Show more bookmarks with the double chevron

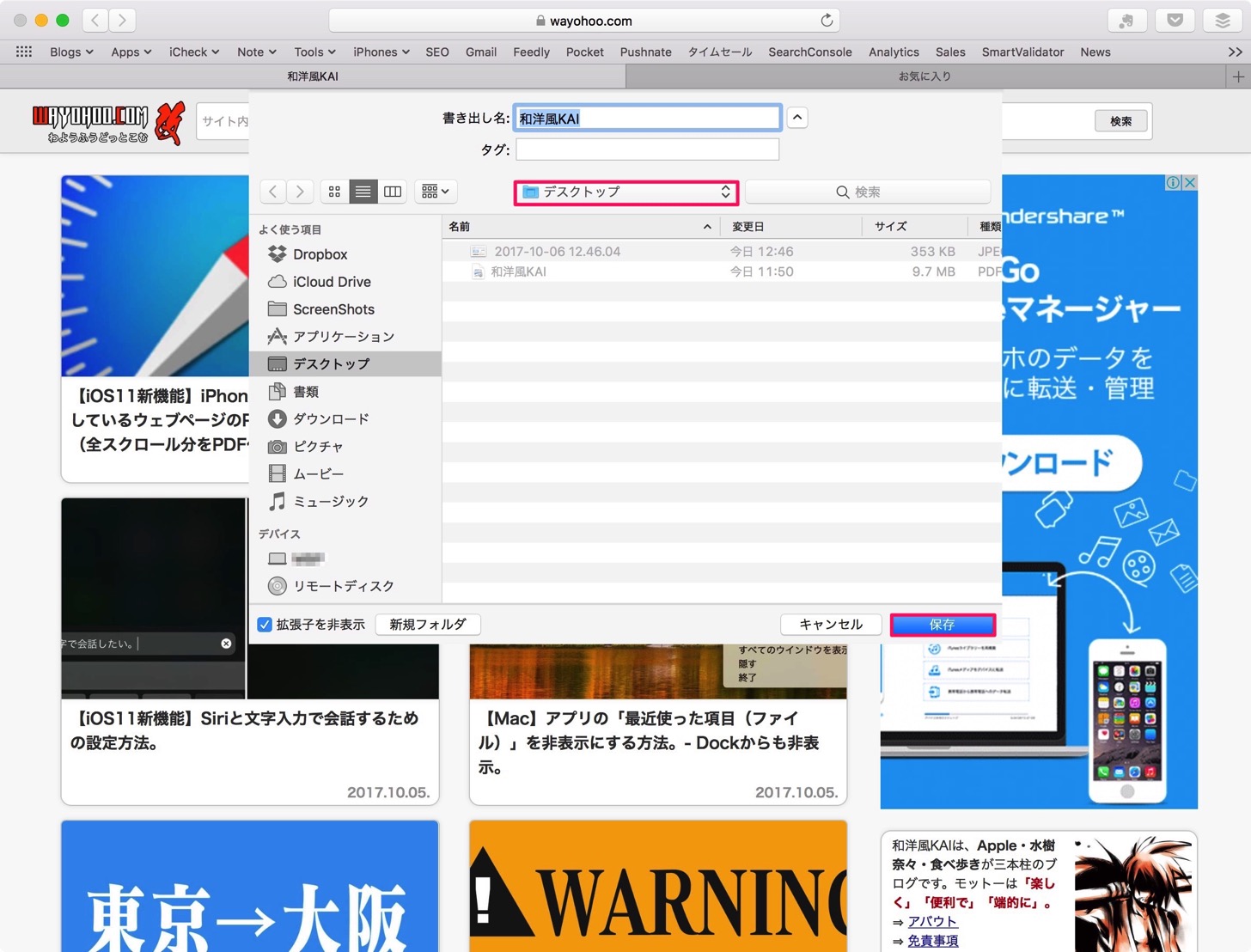pyautogui.click(x=1235, y=52)
